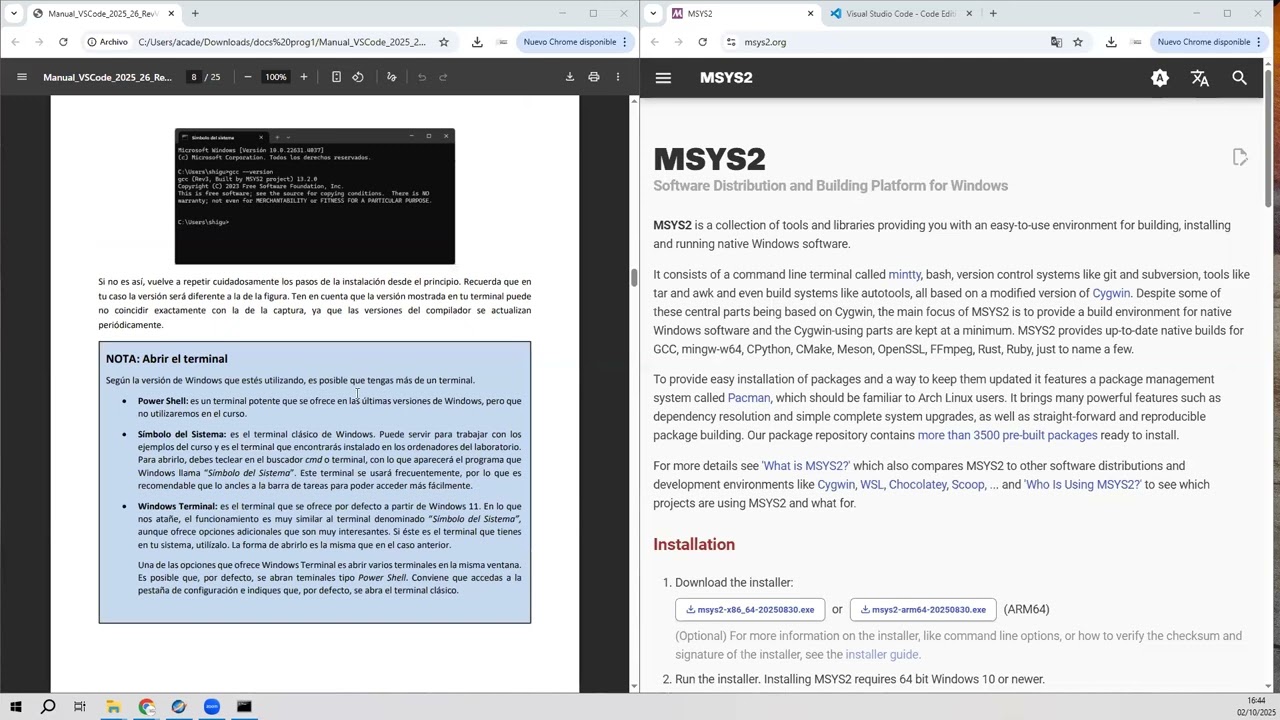
Task: Open the Cygwin link in first paragraph
Action: [1111, 294]
